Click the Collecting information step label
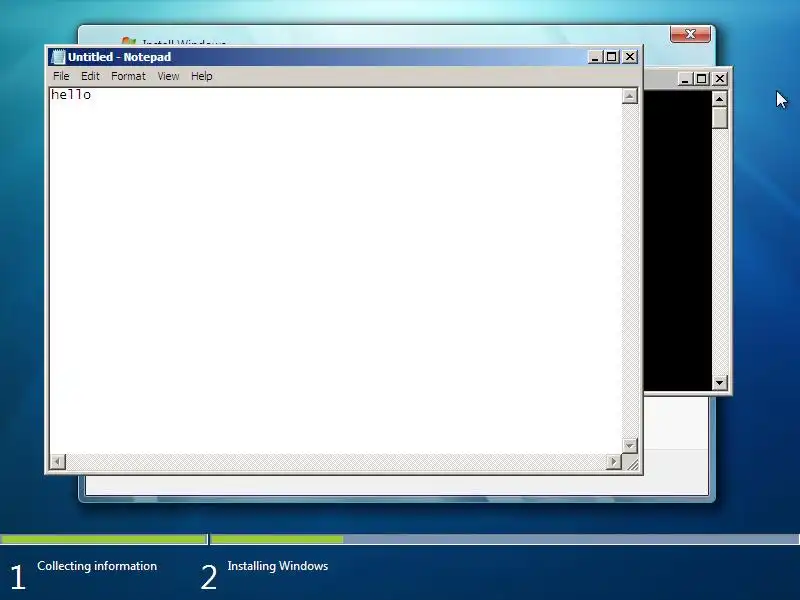 (x=97, y=566)
